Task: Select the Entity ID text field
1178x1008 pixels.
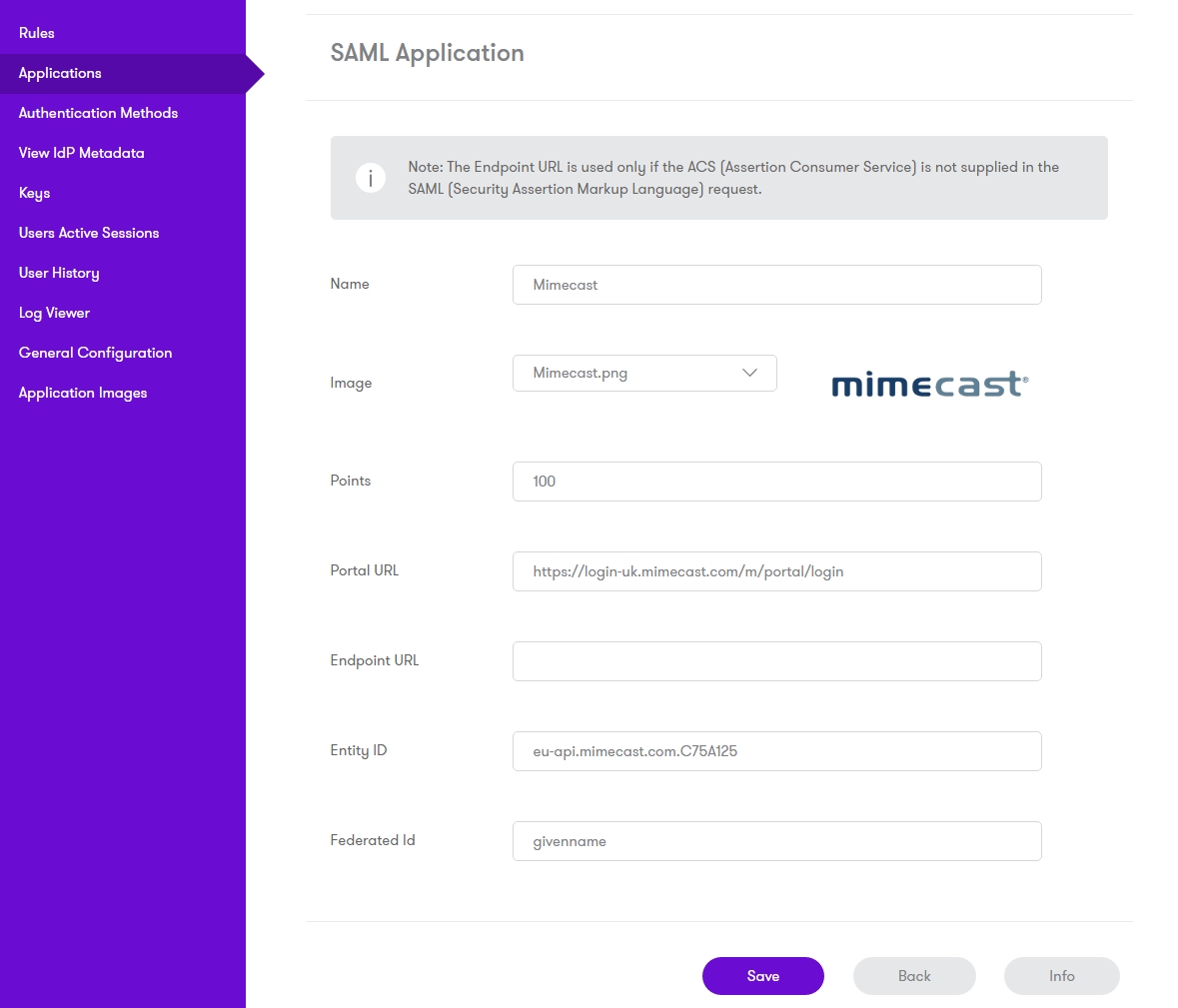Action: coord(776,751)
